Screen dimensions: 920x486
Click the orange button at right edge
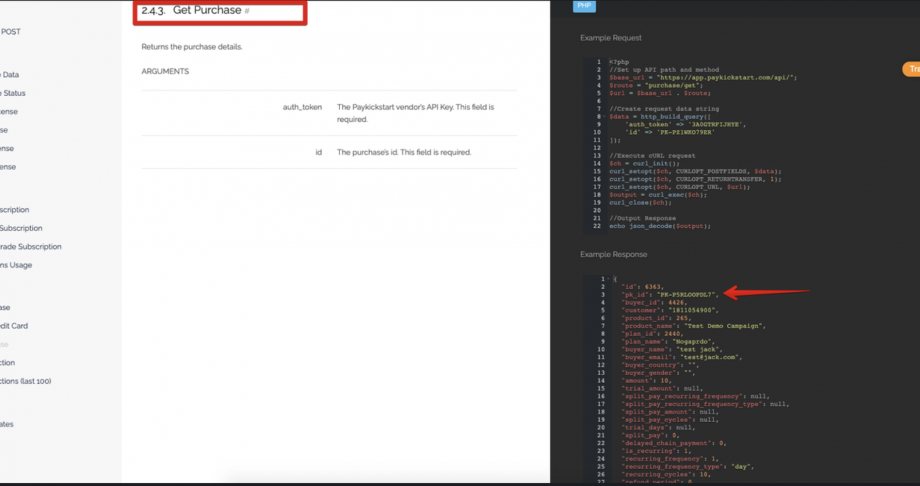pos(912,69)
